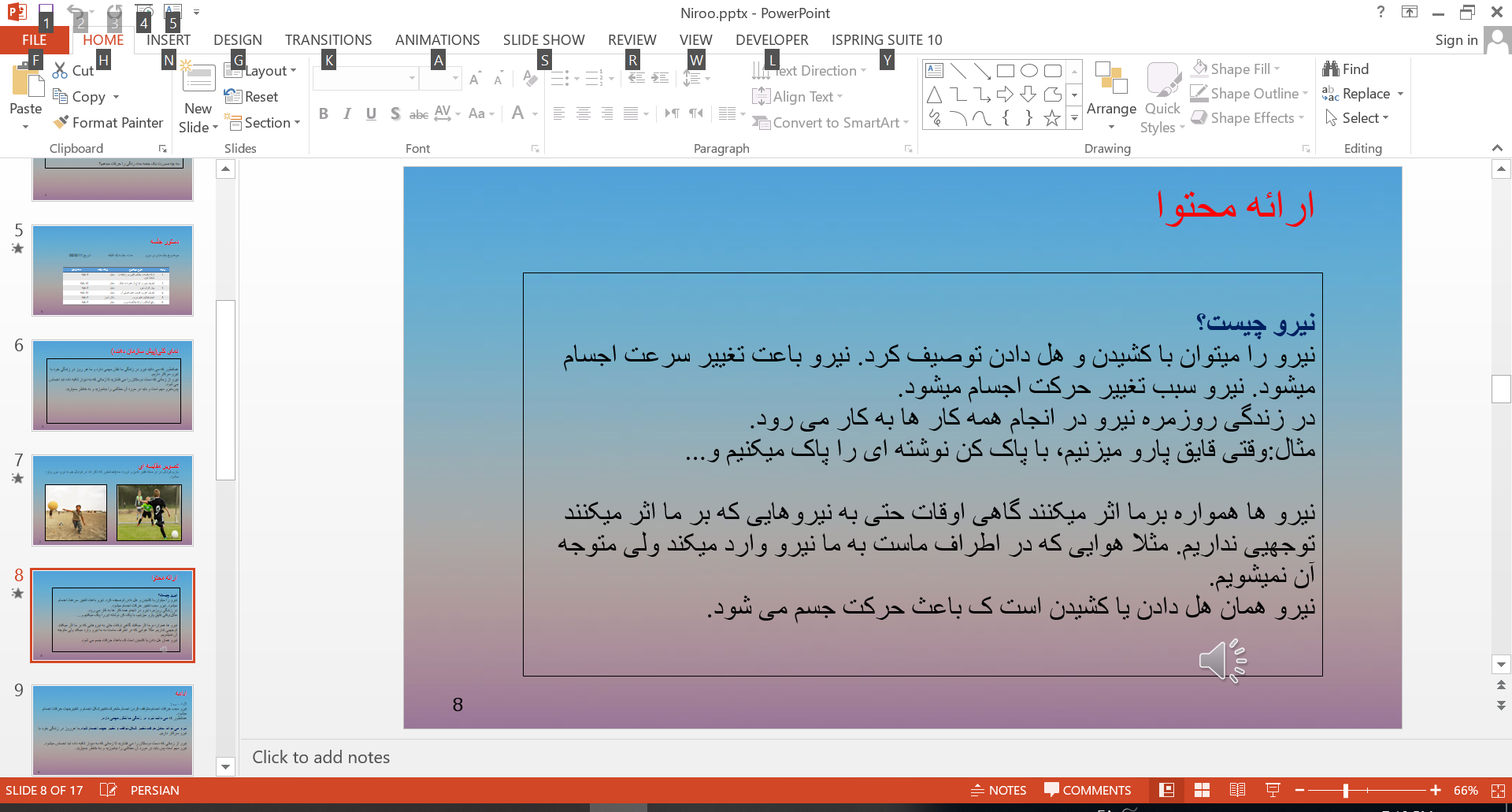Screen dimensions: 1512x812
Task: Toggle Bold formatting
Action: point(324,114)
